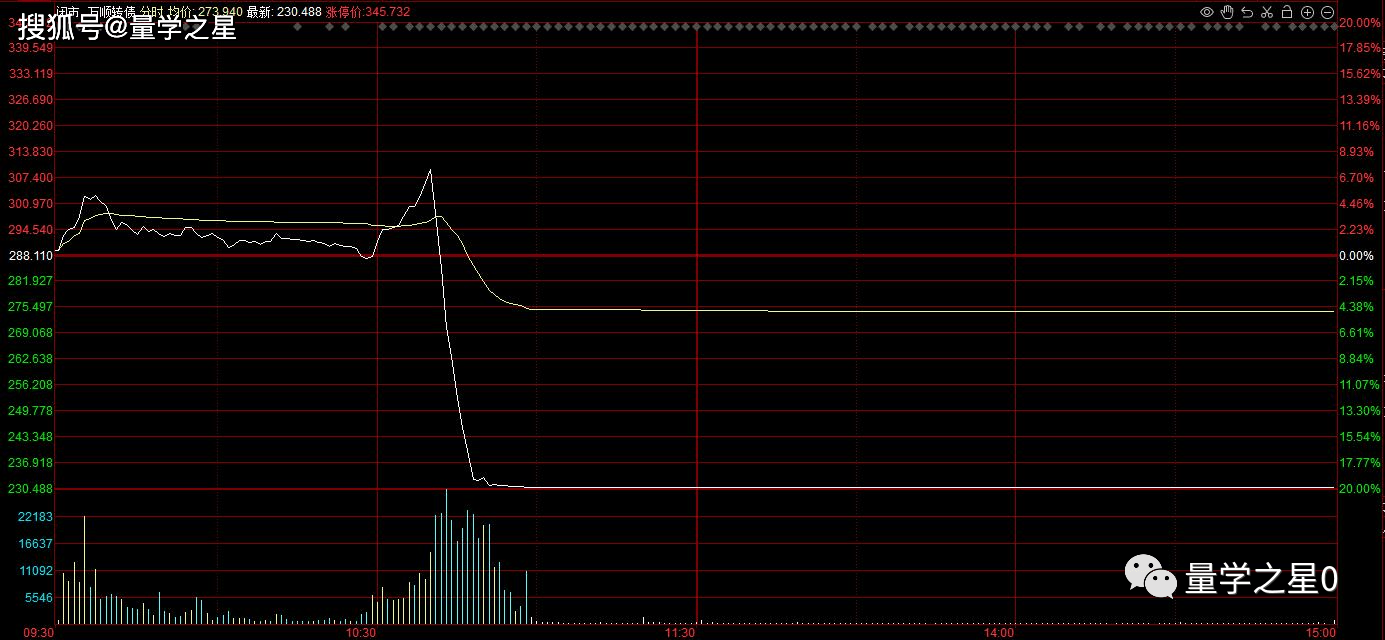
Task: Click the 288.110 previous close price label
Action: [30, 256]
